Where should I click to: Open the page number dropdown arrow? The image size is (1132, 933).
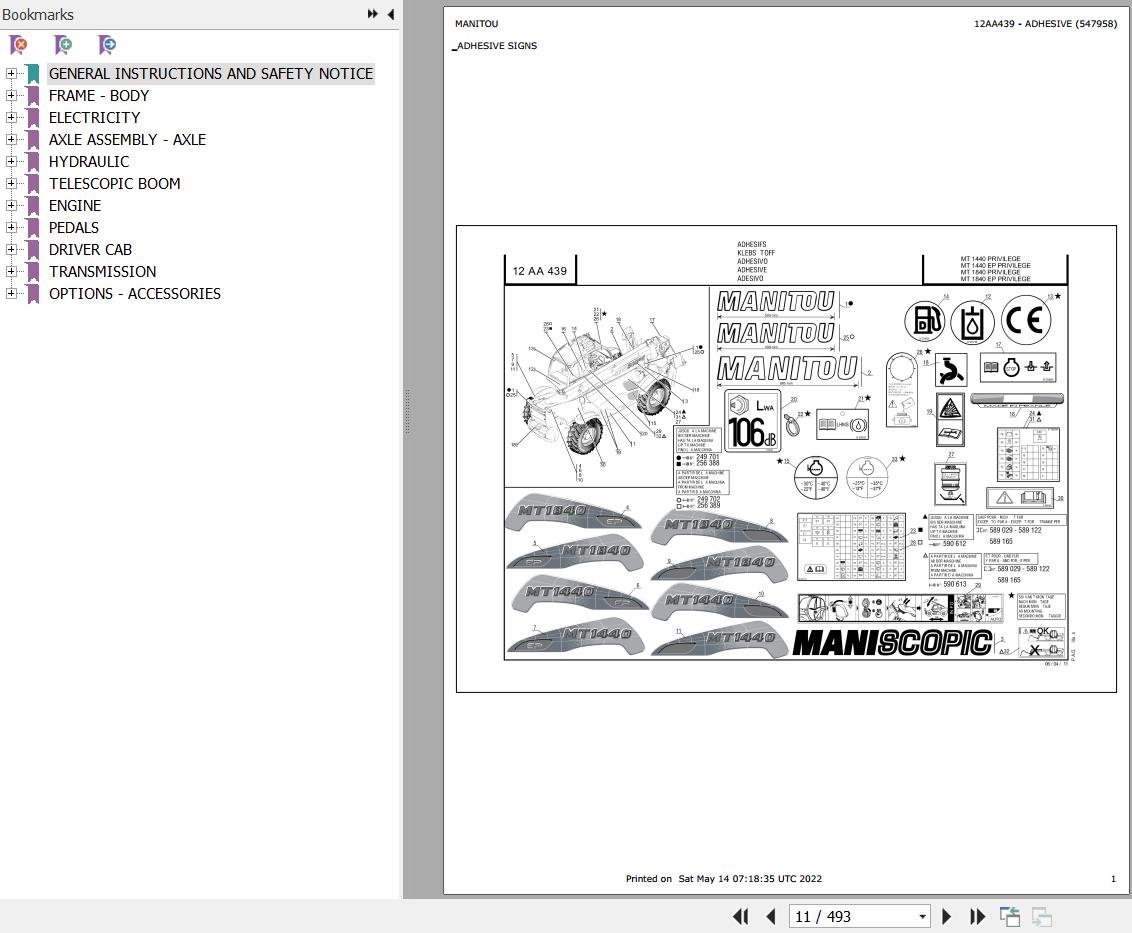[x=922, y=917]
